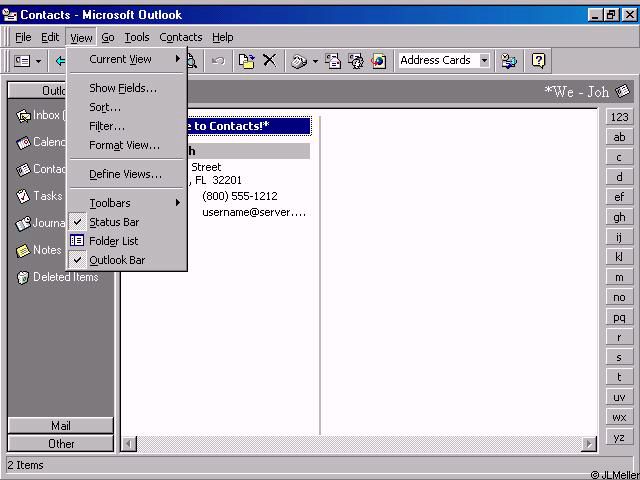Expand the Current View submenu
The width and height of the screenshot is (640, 480).
[x=127, y=59]
